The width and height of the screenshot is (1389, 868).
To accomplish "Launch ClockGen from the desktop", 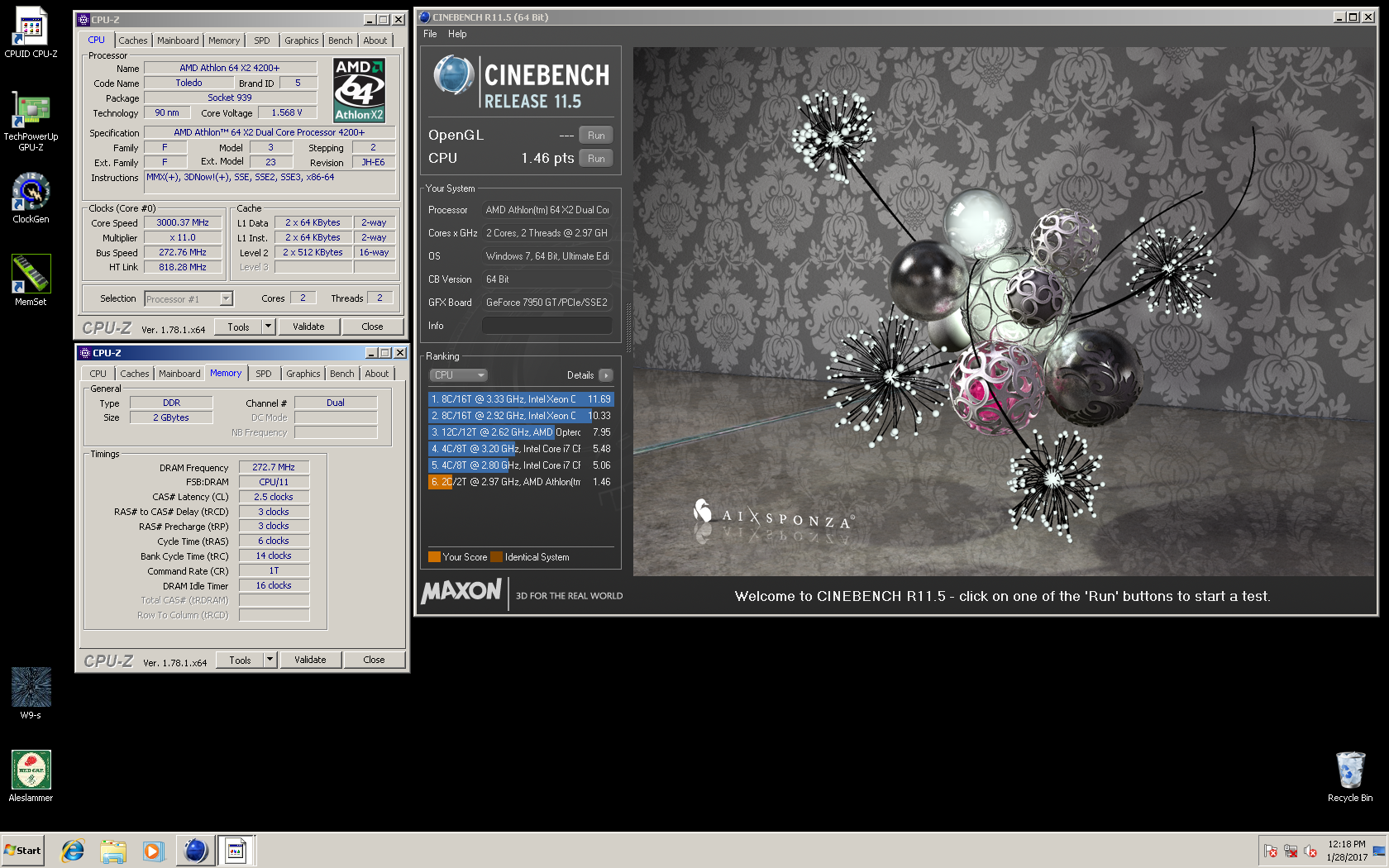I will pyautogui.click(x=31, y=198).
